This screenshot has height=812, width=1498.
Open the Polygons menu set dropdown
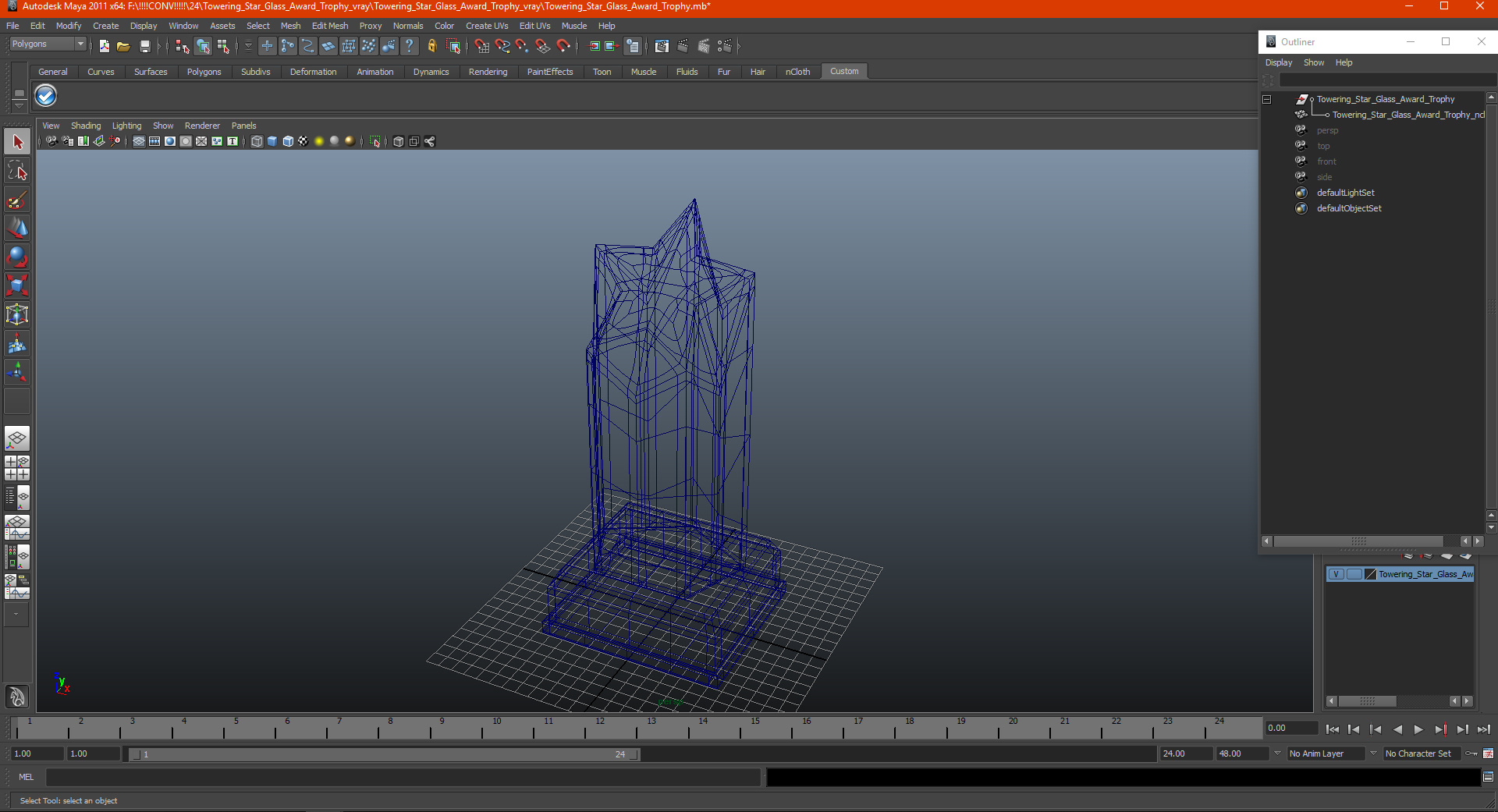pos(80,44)
